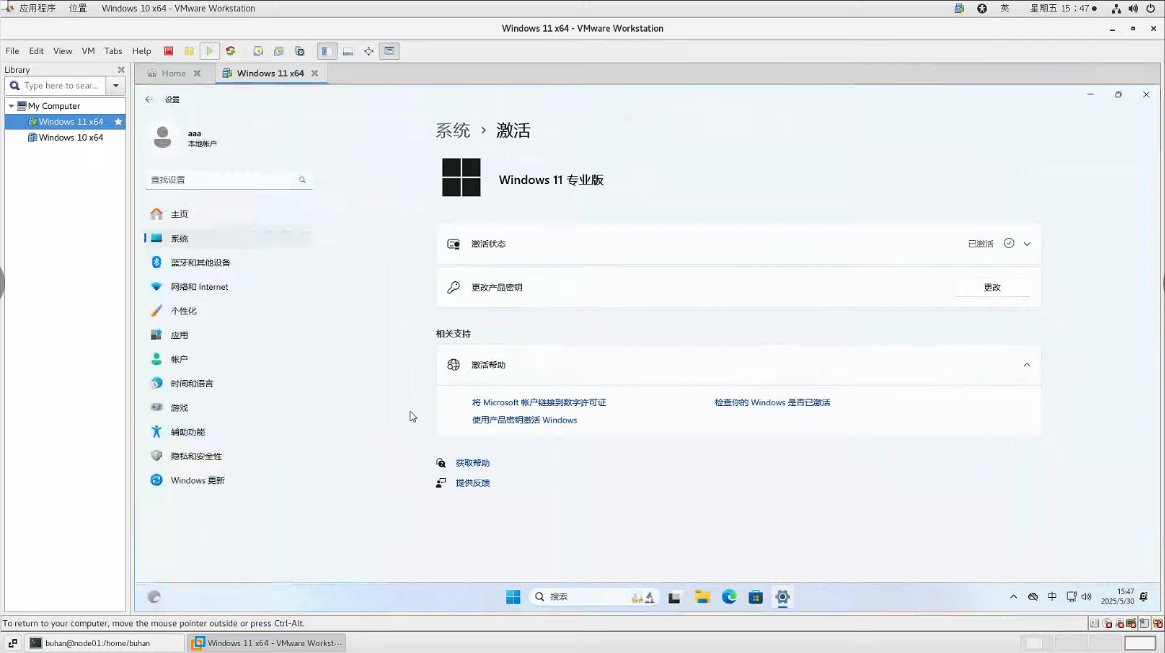1165x653 pixels.
Task: Click the green Power On play icon
Action: [210, 51]
